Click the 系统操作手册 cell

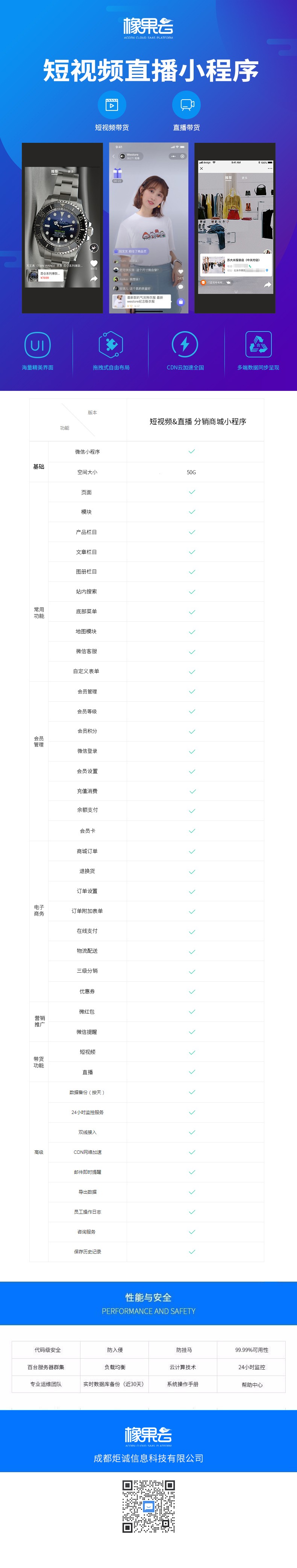tap(183, 1384)
